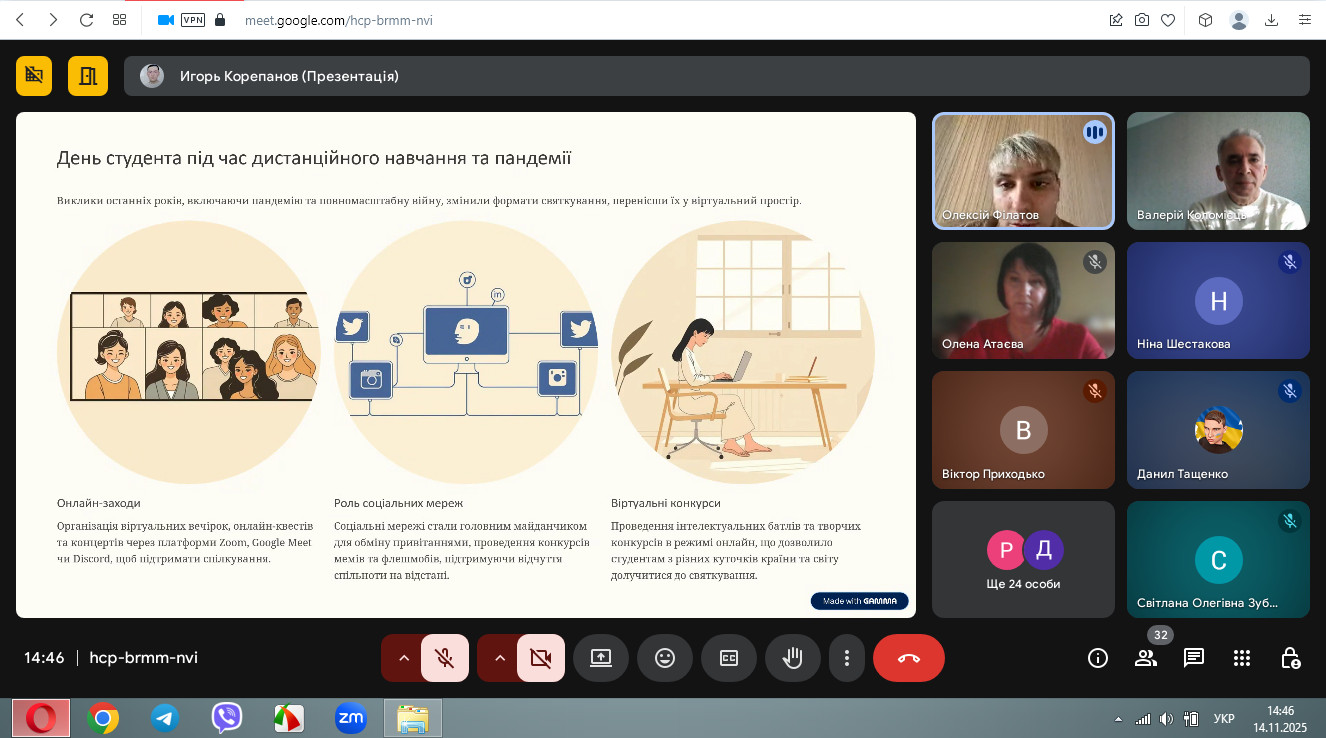The width and height of the screenshot is (1326, 738).
Task: Open the activities grid icon
Action: 1242,658
